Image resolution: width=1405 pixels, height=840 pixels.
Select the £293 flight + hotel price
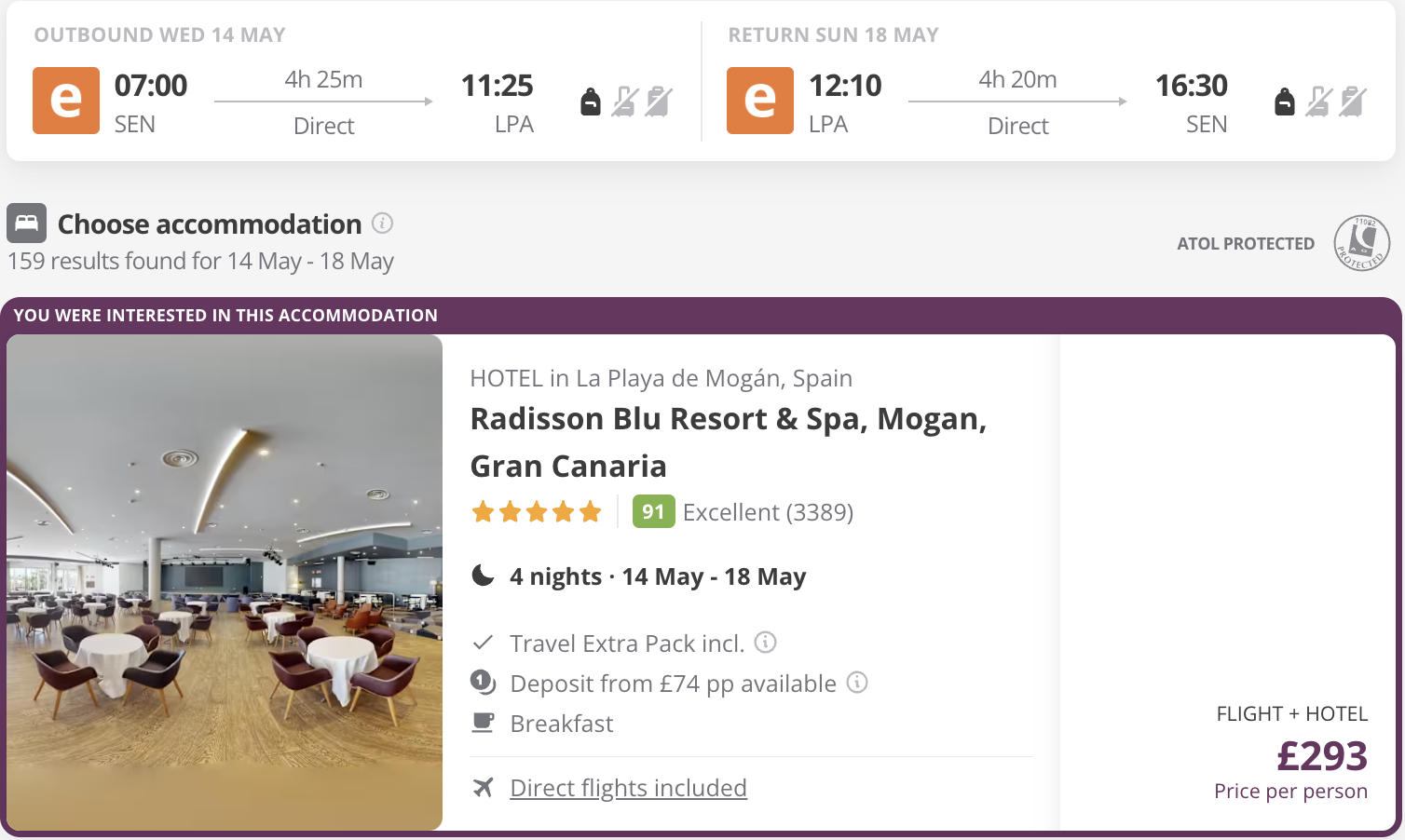[1321, 755]
